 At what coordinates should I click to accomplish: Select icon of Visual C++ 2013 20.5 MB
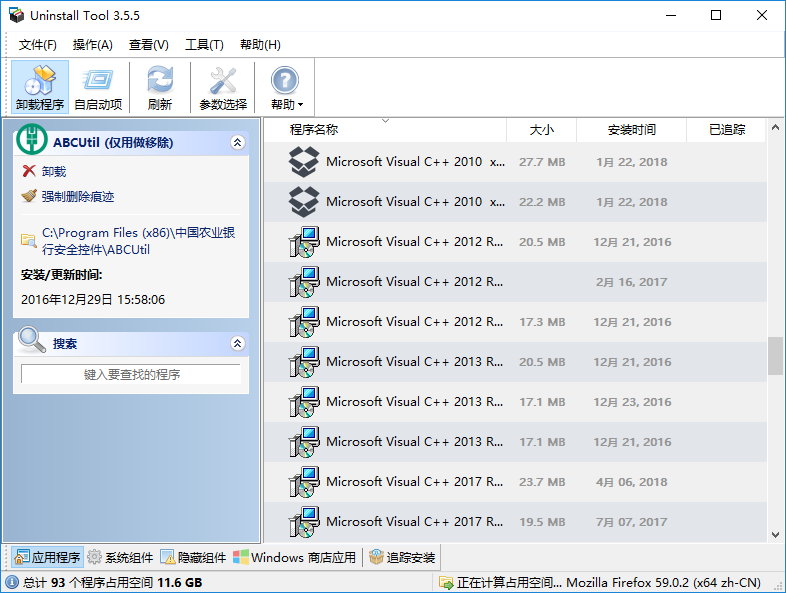[x=304, y=362]
